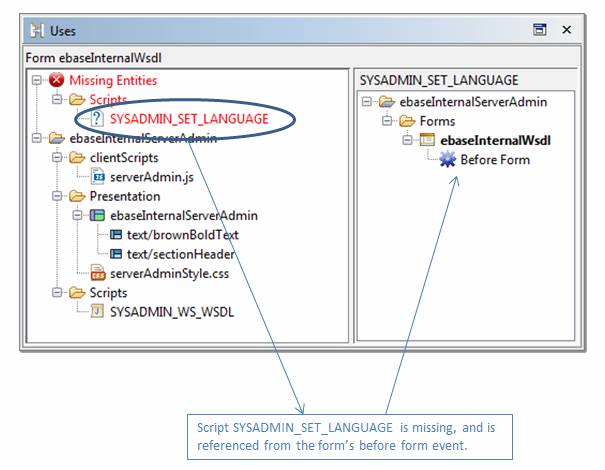Image resolution: width=605 pixels, height=470 pixels.
Task: Click the serverAdmin.js file icon
Action: click(x=97, y=177)
